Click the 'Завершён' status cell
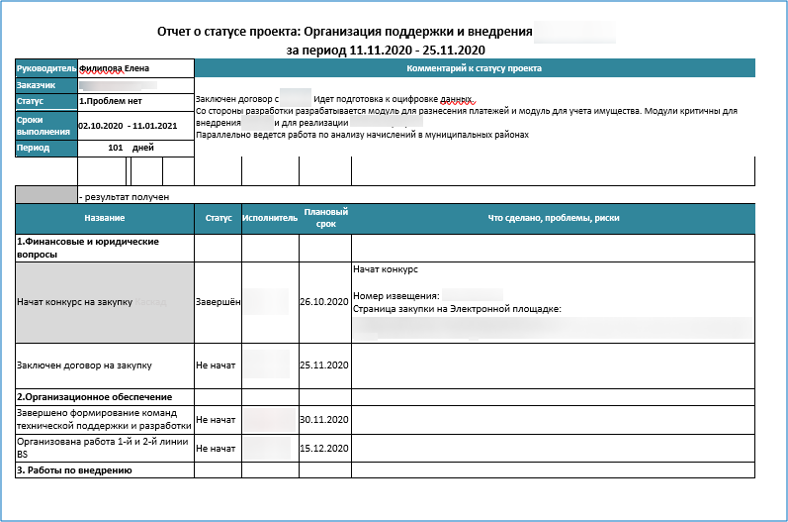The image size is (788, 522). coord(218,302)
